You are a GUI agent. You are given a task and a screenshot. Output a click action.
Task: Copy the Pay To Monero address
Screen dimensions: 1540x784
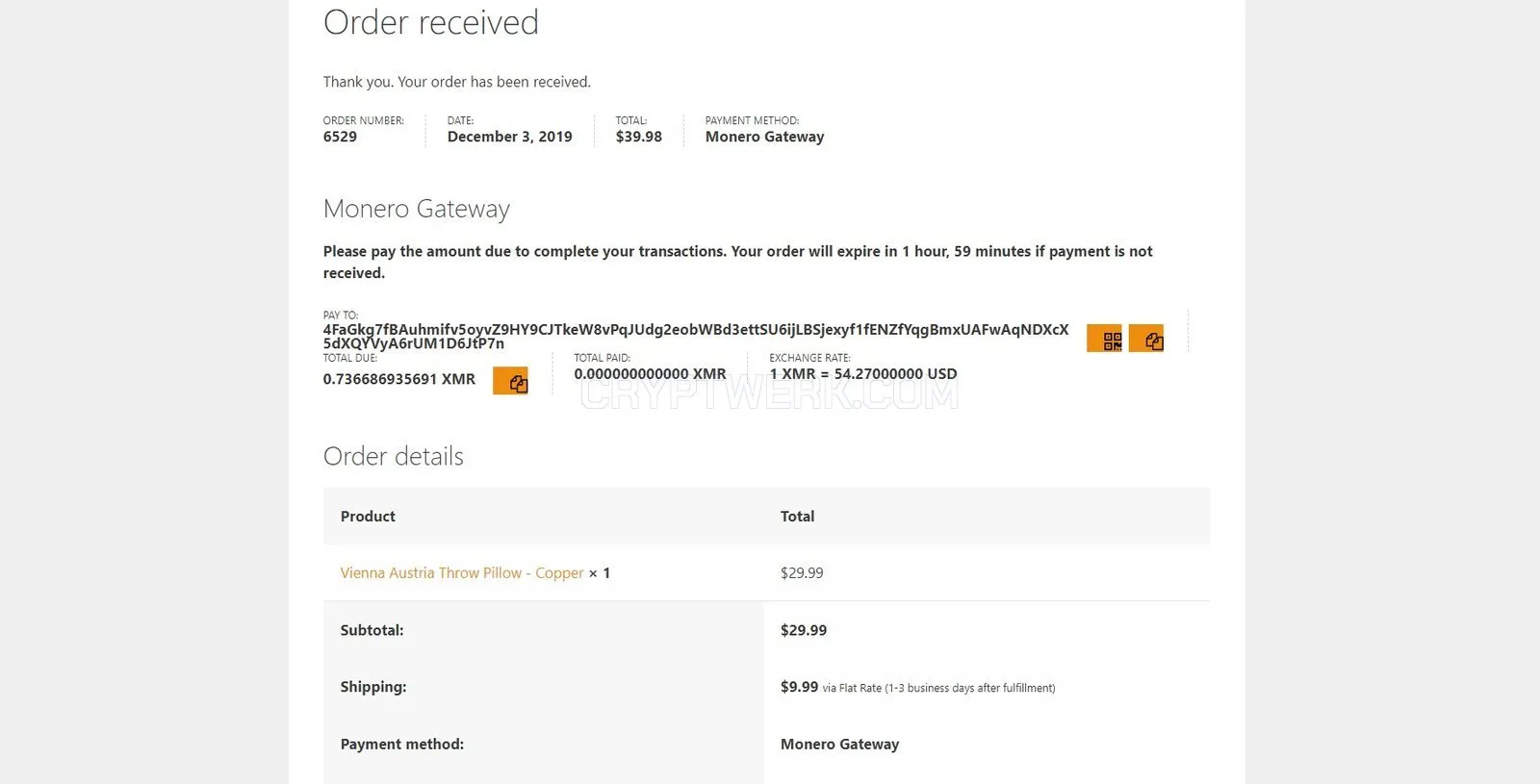1146,339
